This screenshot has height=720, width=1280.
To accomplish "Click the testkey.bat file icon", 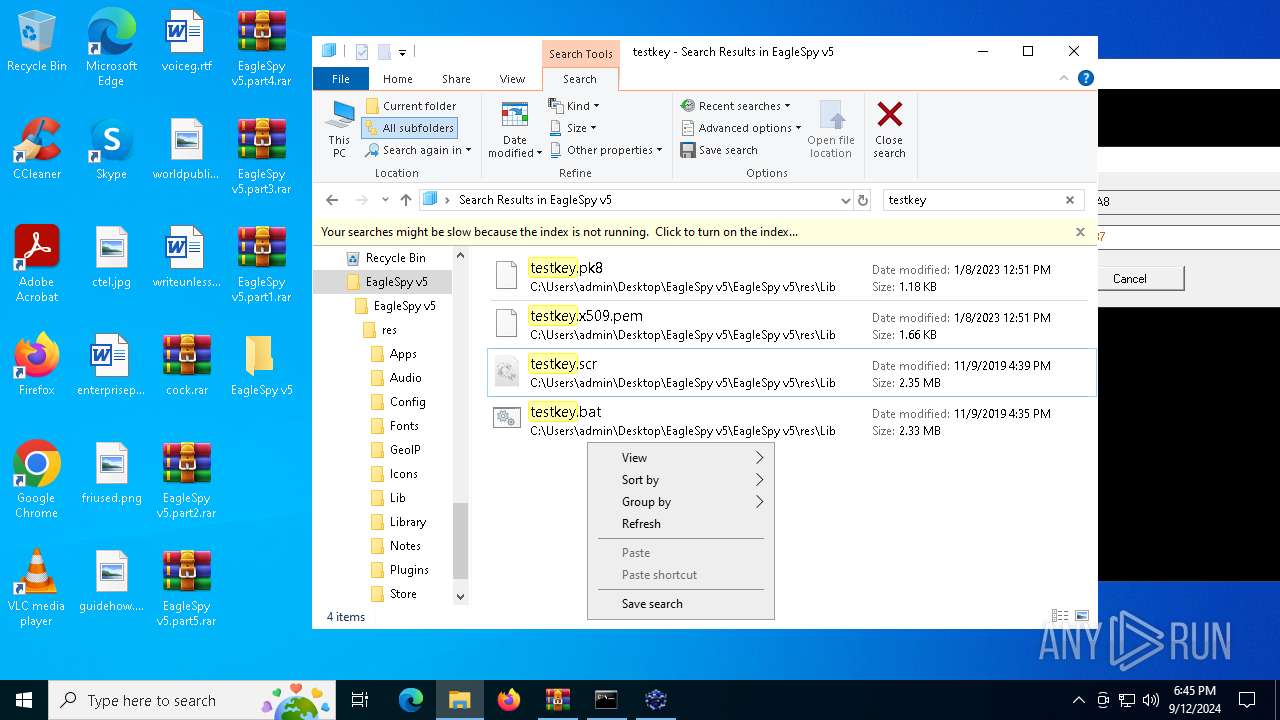I will pos(507,419).
